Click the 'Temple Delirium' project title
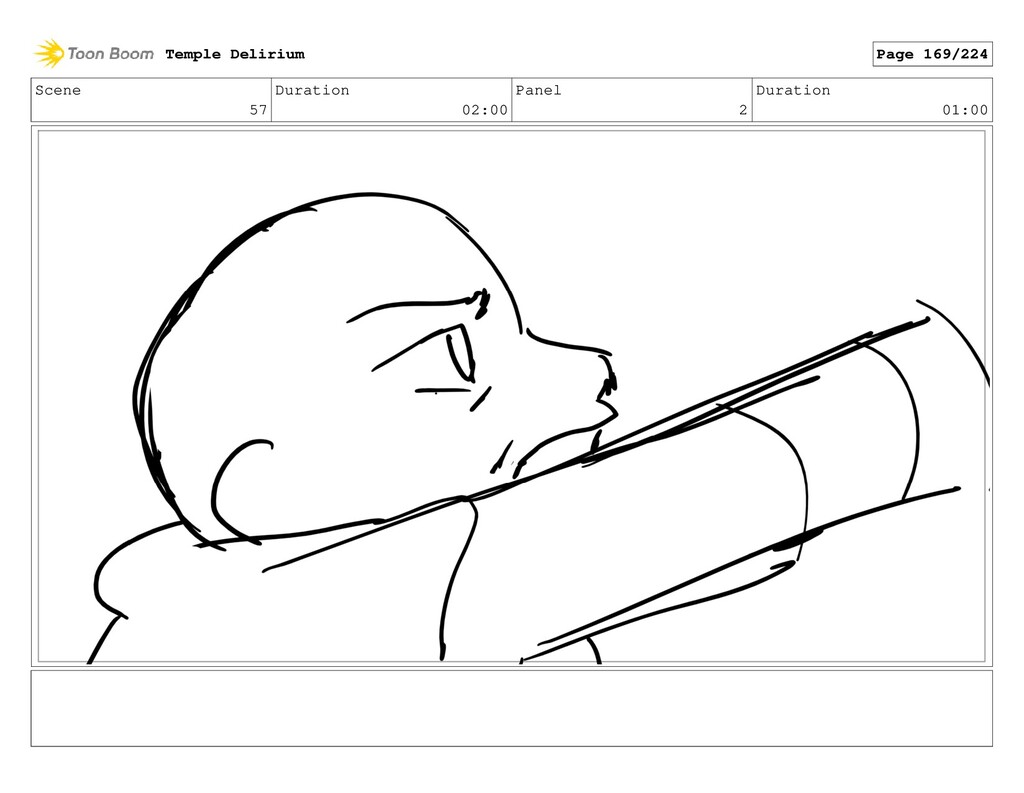Screen dimensions: 1024x793 tap(235, 54)
